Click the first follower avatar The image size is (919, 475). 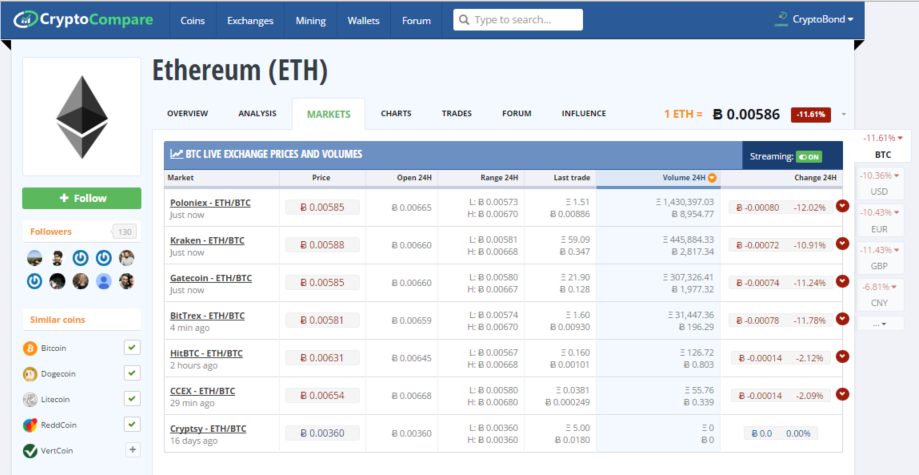pos(35,258)
